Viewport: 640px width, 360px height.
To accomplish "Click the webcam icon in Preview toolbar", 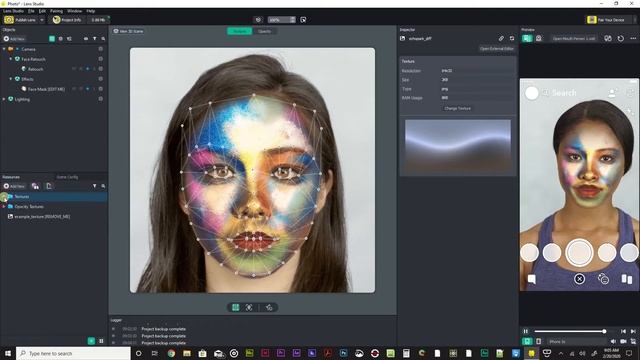I will [539, 38].
